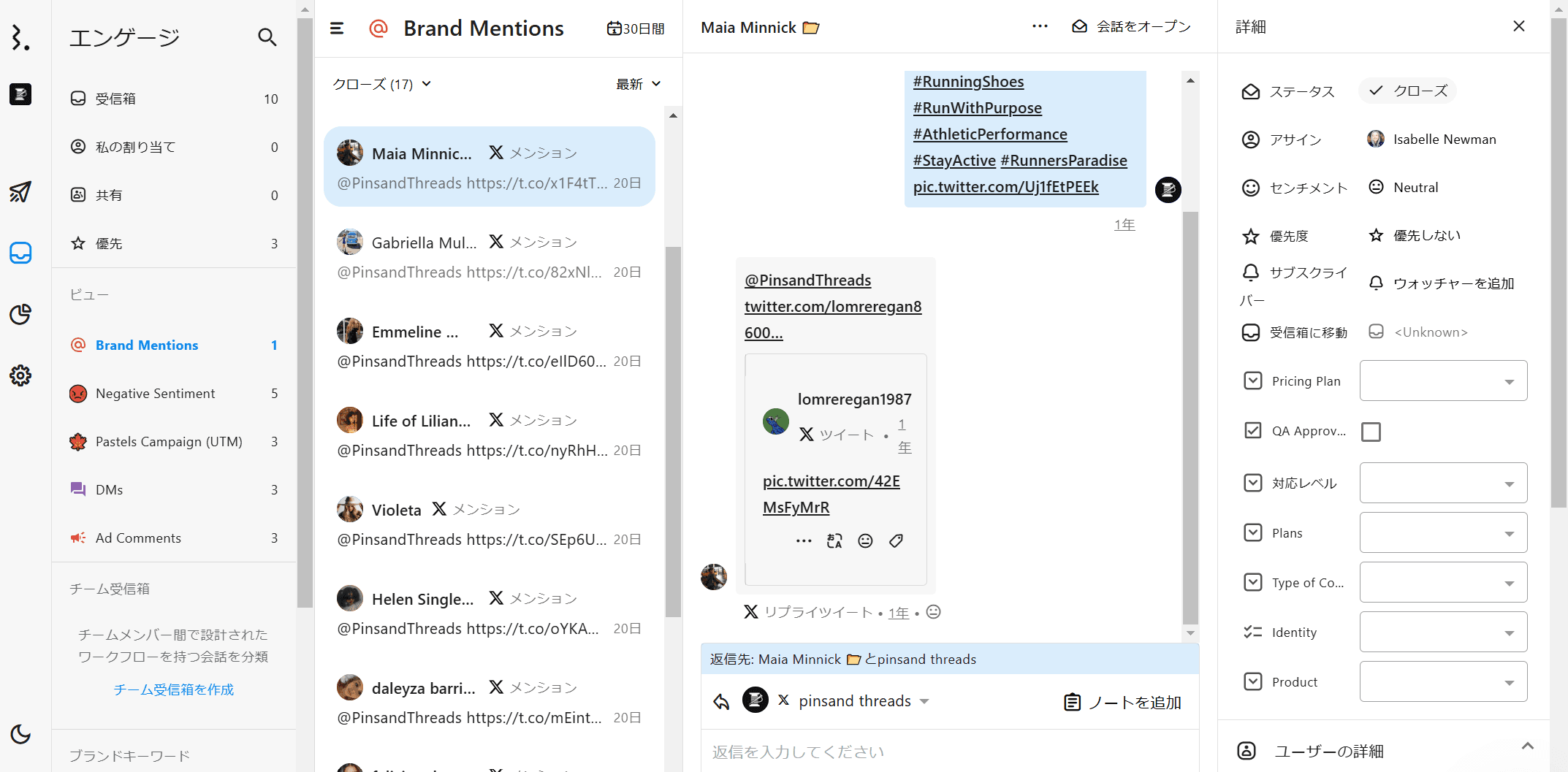Viewport: 1568px width, 772px height.
Task: Click the search magnifier in Engage sidebar
Action: coord(267,37)
